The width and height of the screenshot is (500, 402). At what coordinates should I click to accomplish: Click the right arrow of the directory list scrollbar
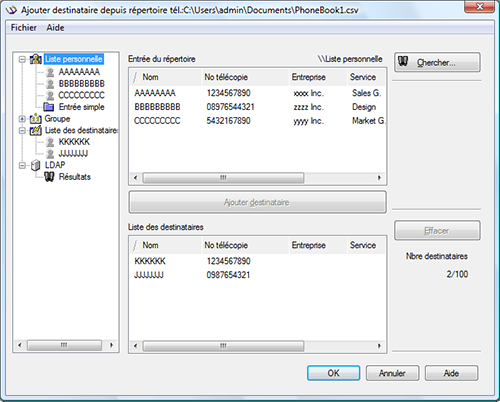(x=379, y=178)
